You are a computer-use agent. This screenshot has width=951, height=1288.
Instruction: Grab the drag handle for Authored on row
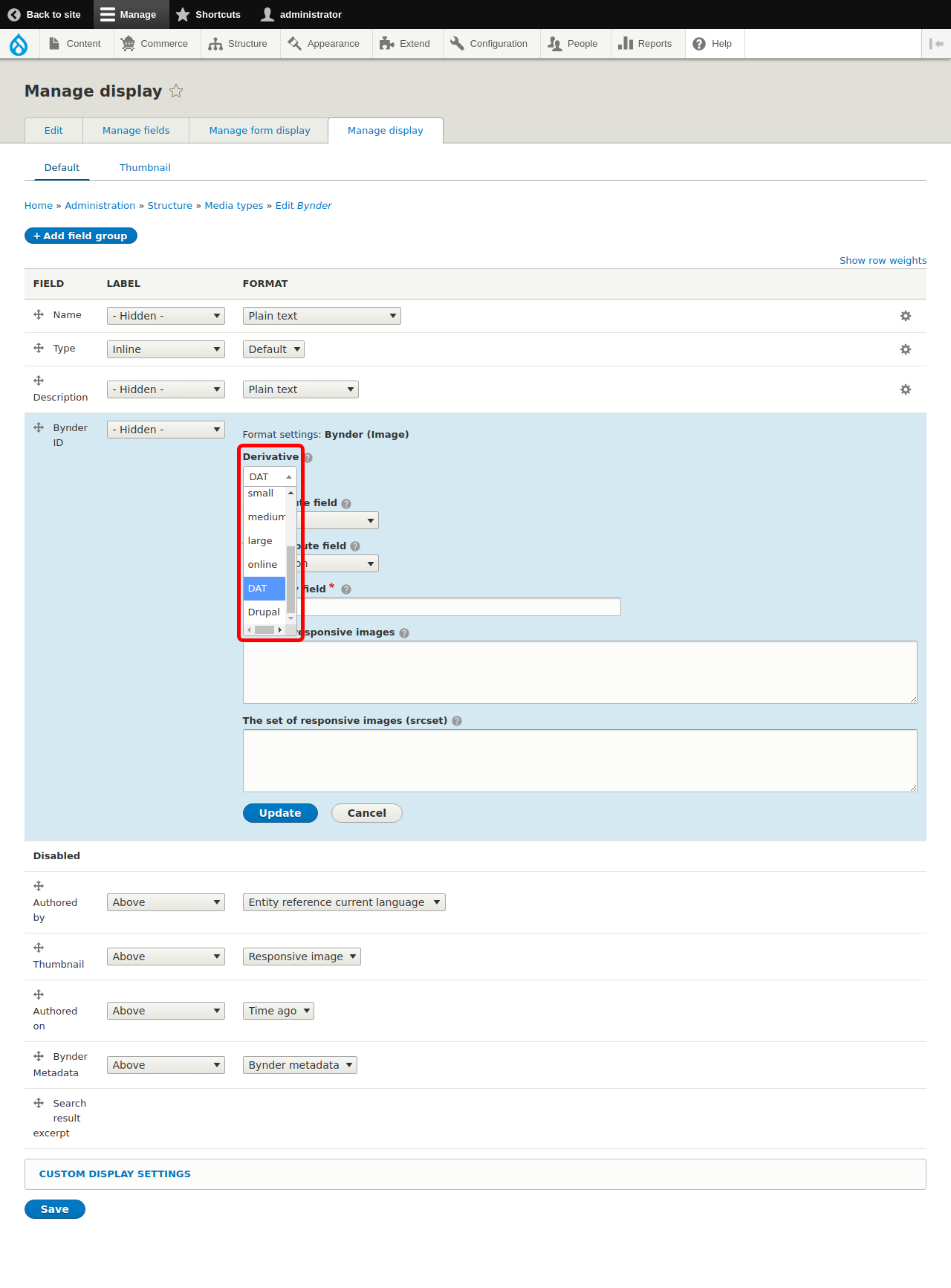39,994
